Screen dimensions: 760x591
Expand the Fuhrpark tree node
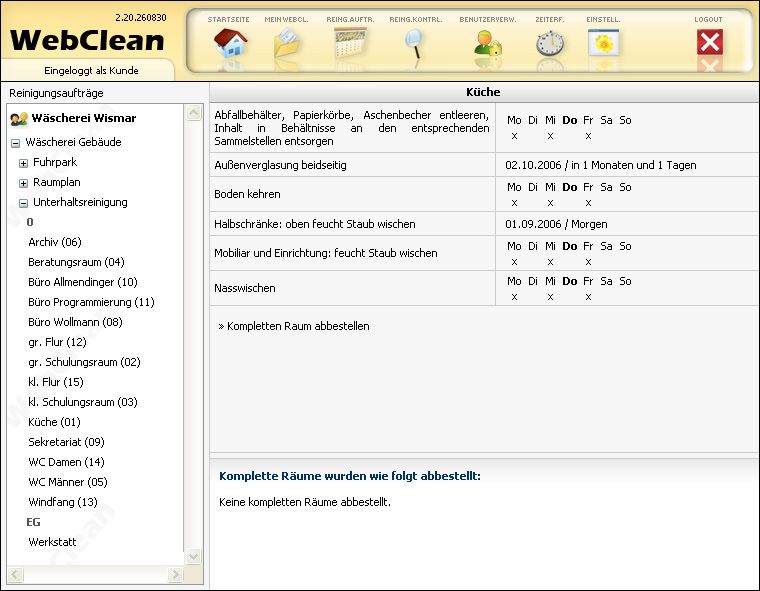point(24,163)
